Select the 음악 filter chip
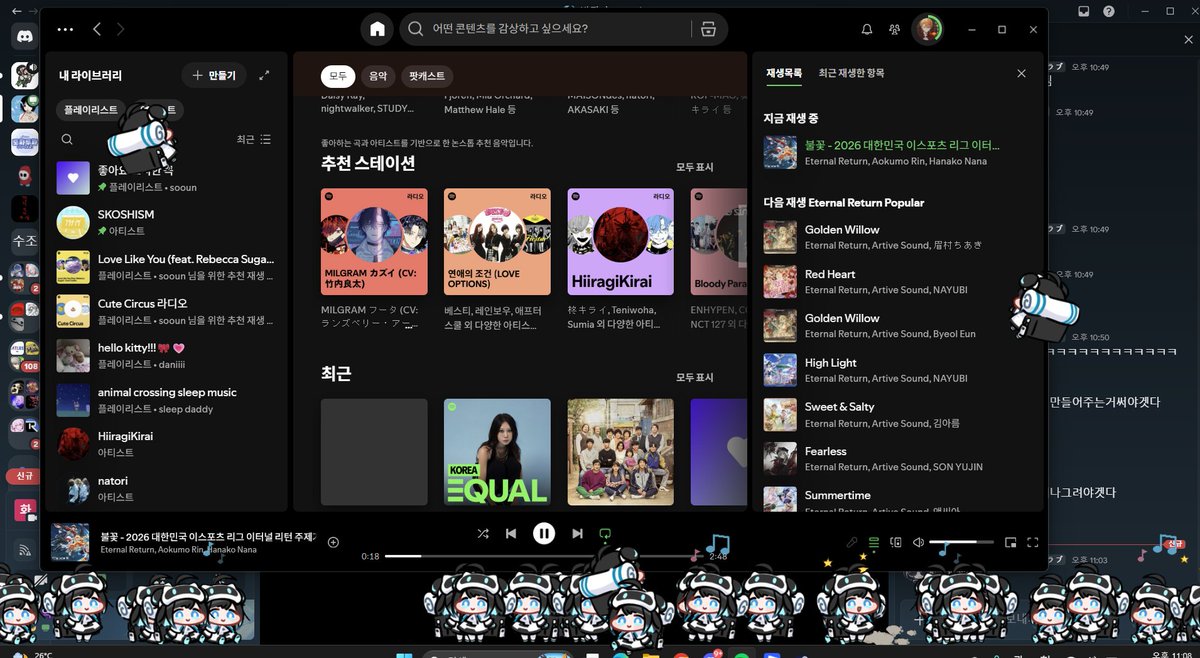 click(x=377, y=76)
